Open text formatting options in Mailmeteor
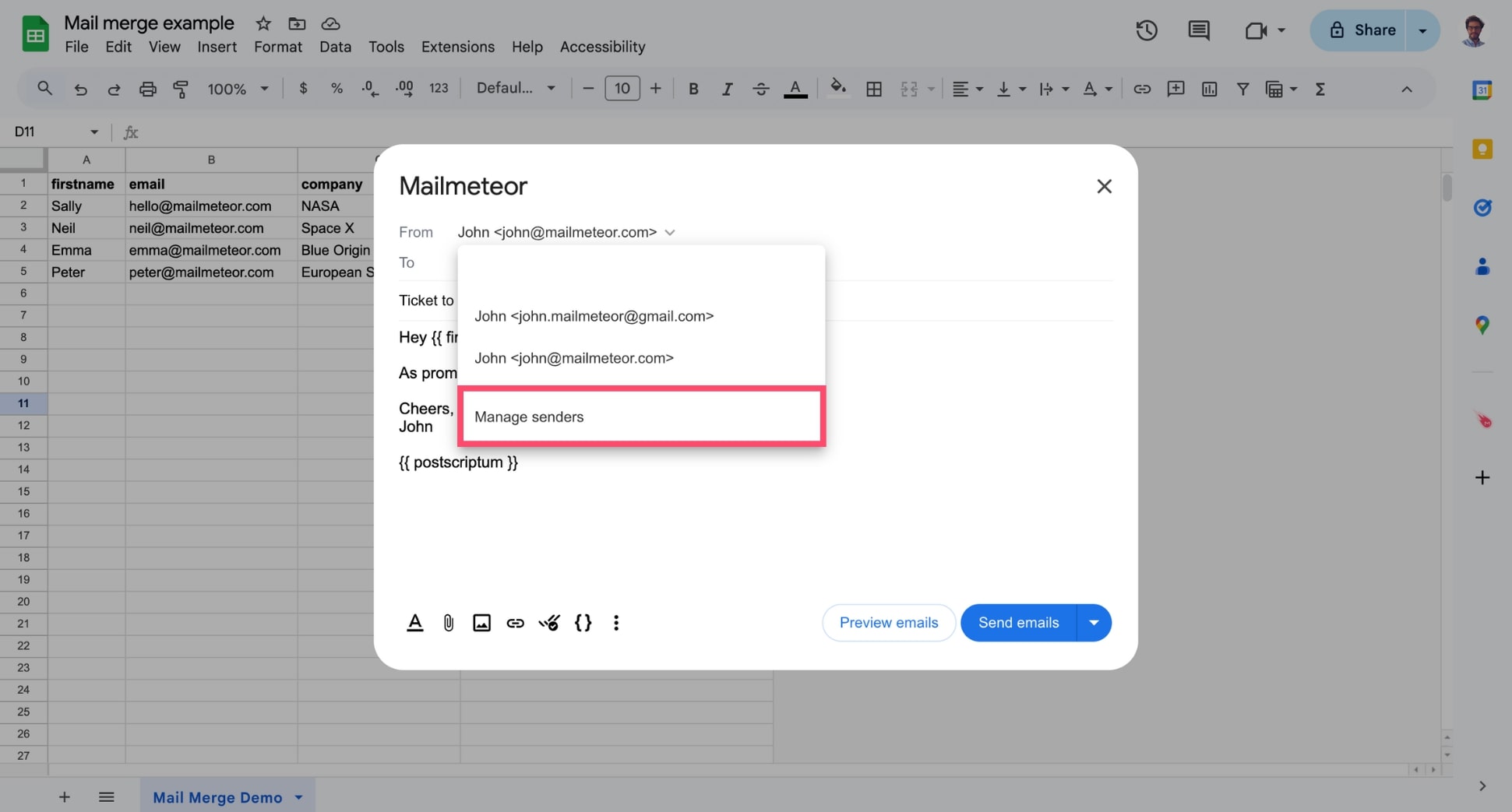The height and width of the screenshot is (812, 1512). pos(415,623)
